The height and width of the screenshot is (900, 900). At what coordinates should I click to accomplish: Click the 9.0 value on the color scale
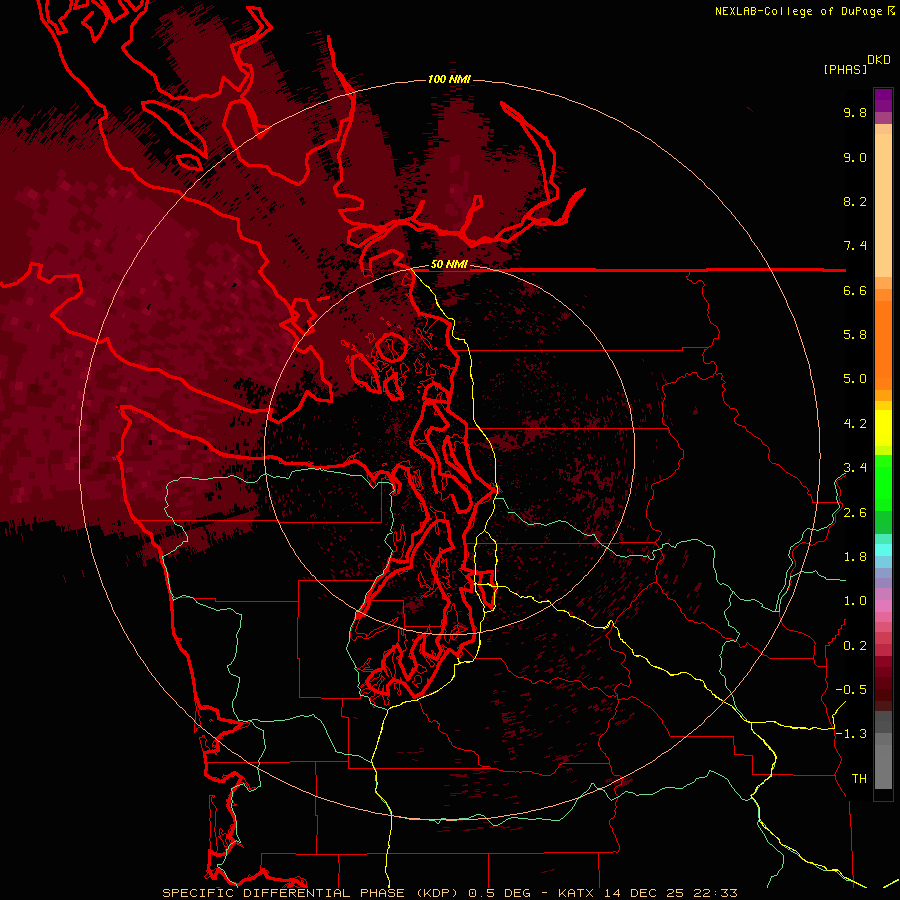click(855, 157)
